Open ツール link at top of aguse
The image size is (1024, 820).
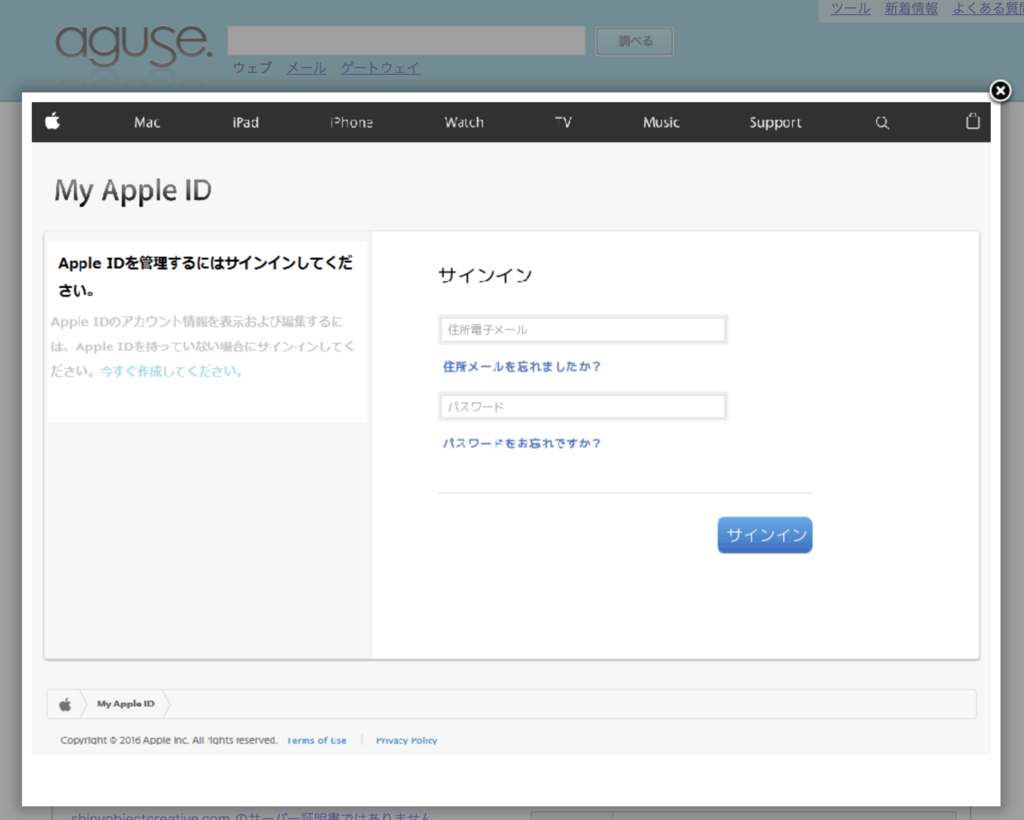point(850,8)
